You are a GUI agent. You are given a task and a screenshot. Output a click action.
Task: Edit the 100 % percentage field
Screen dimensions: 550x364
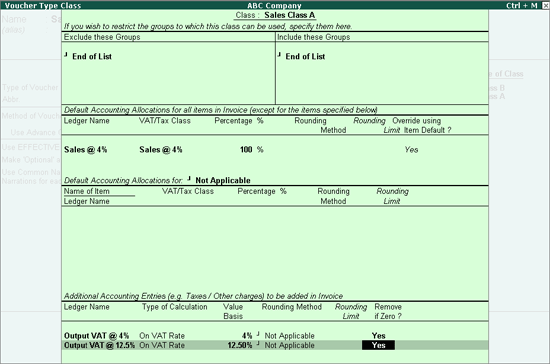tap(251, 150)
